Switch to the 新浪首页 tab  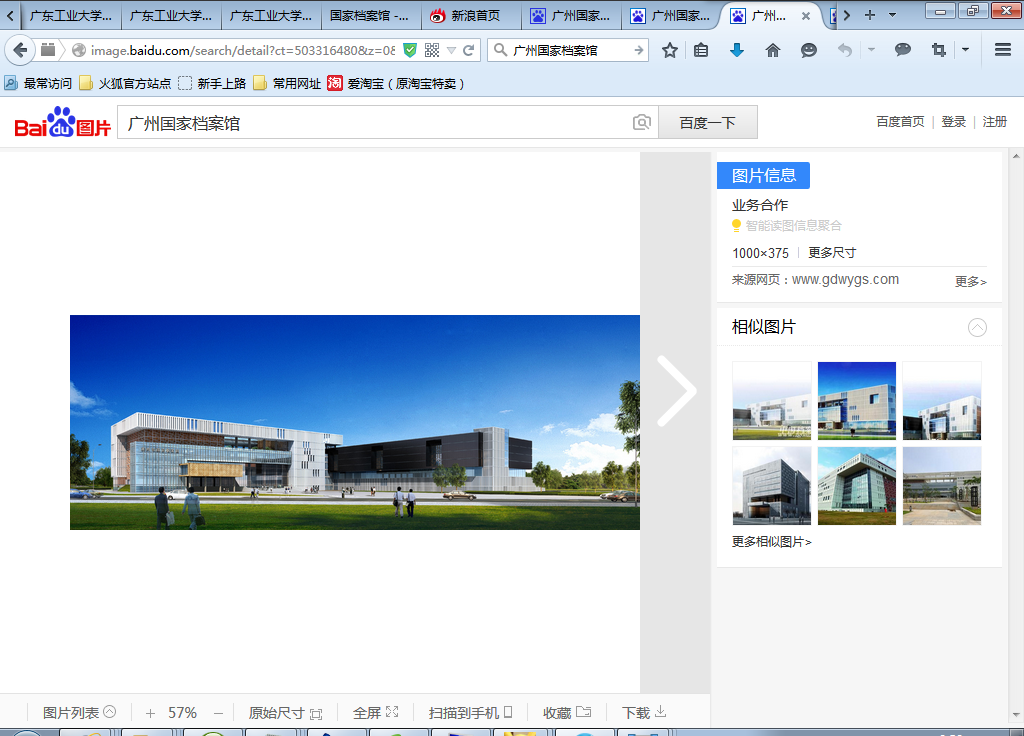pos(470,15)
